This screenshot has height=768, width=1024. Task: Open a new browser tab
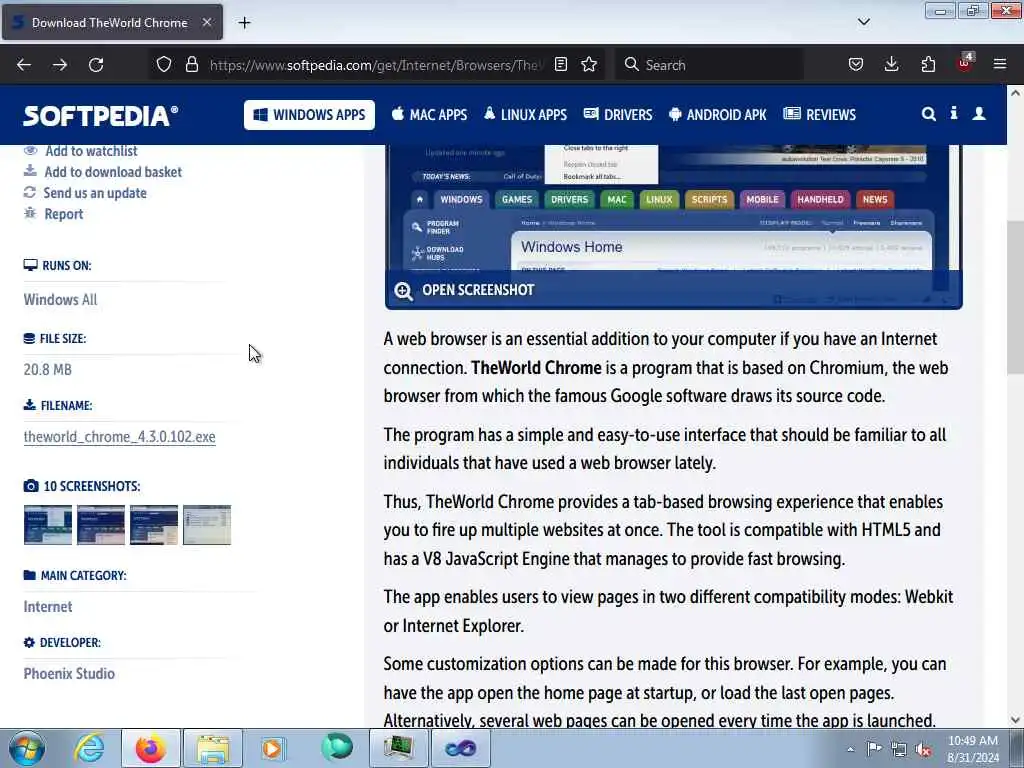244,23
